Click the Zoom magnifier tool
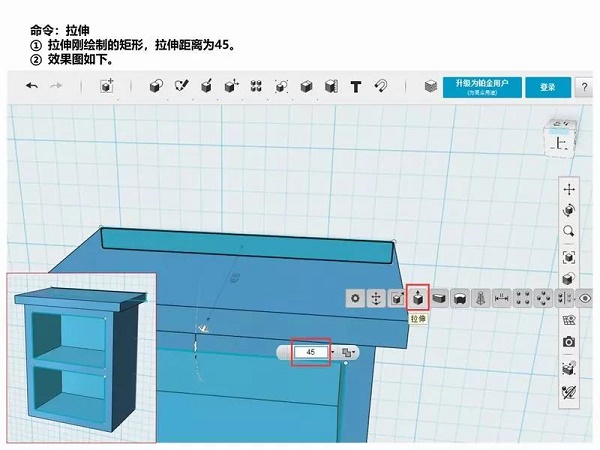The width and height of the screenshot is (600, 450). coord(569,232)
